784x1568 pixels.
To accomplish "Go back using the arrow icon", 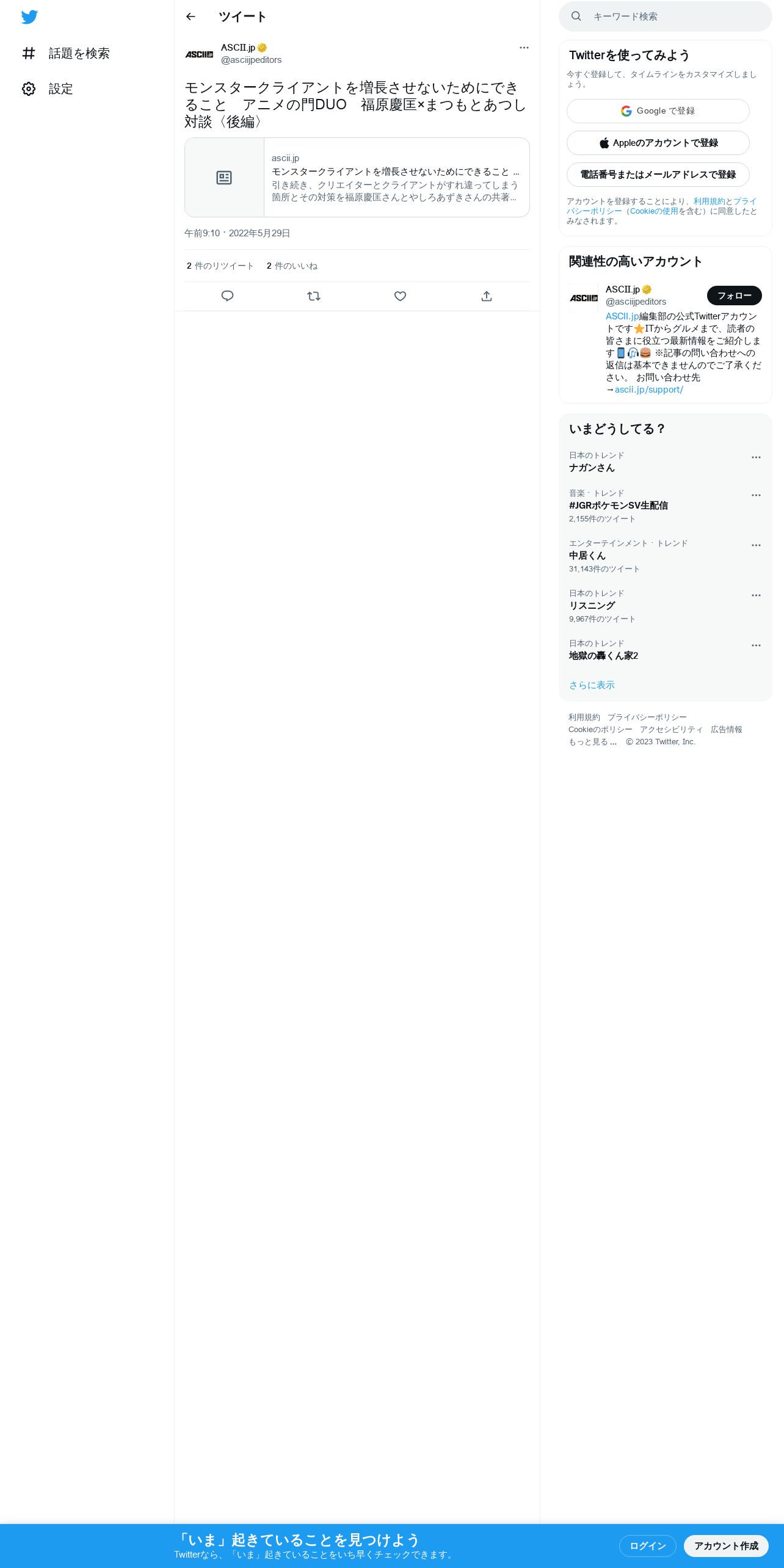I will click(191, 16).
